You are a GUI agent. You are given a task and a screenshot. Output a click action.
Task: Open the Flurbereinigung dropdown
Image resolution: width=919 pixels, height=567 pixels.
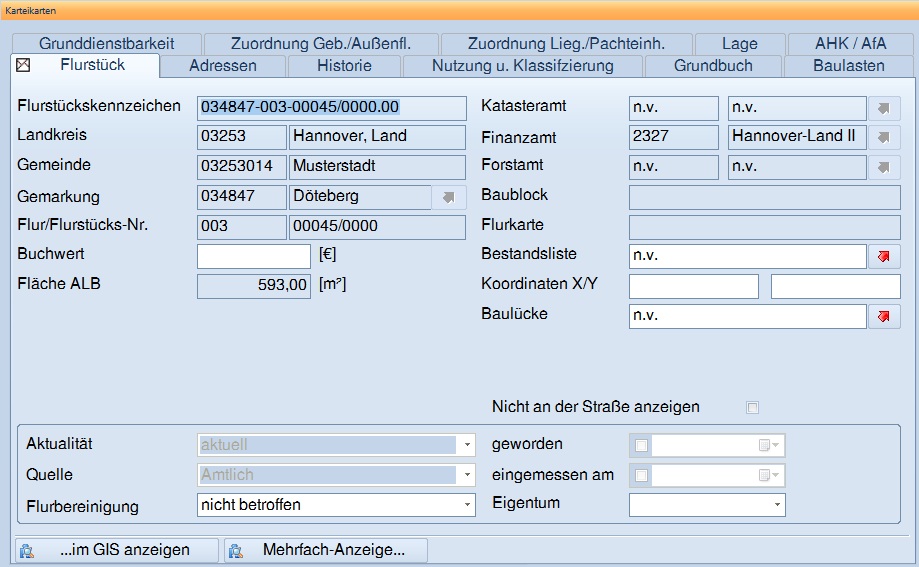point(466,505)
